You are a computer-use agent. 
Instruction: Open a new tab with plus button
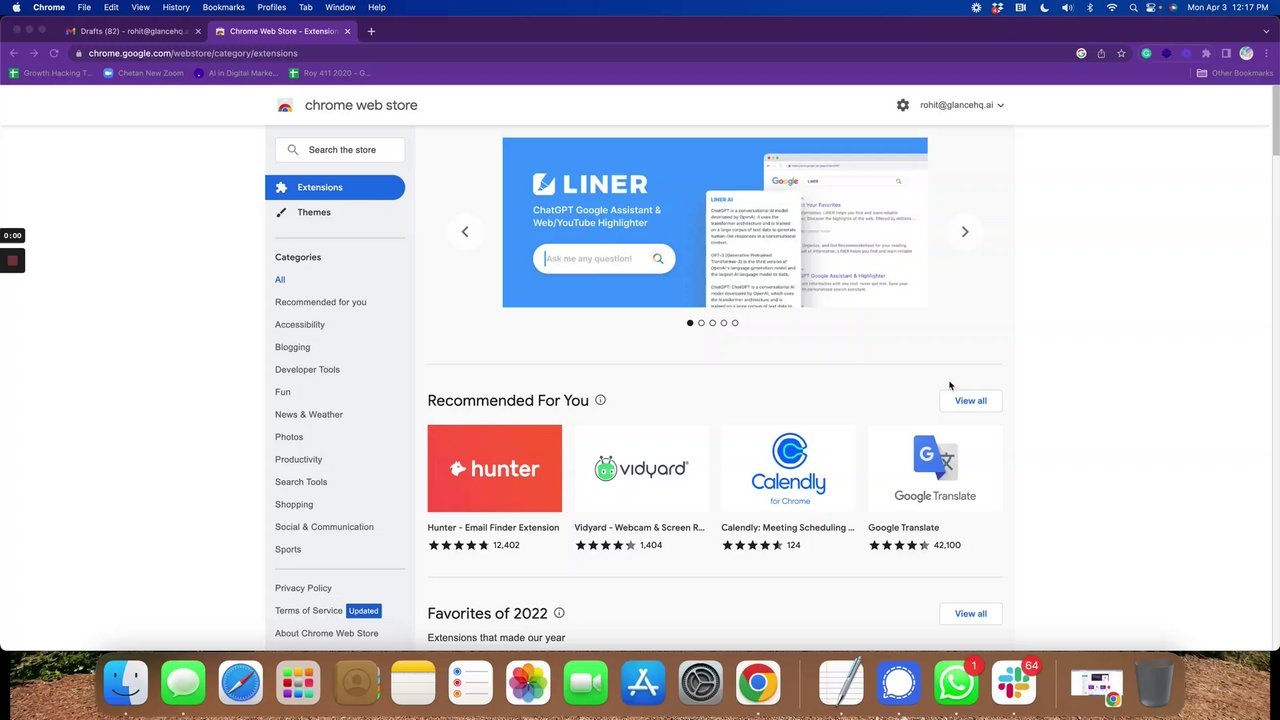coord(371,31)
